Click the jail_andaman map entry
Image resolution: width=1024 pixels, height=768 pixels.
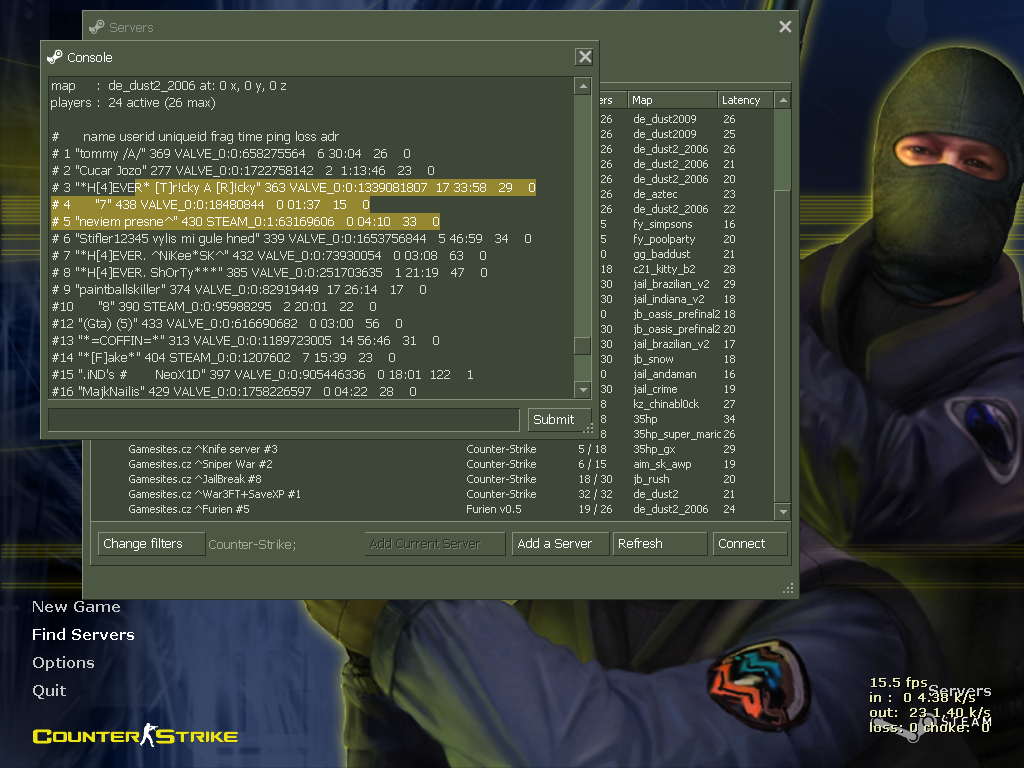[x=664, y=374]
